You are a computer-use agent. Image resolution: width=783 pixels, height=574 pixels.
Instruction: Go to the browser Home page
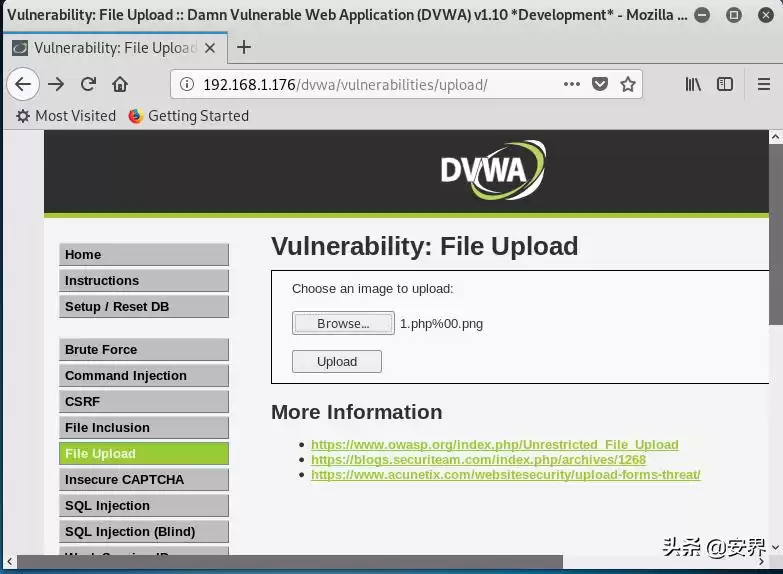(120, 85)
